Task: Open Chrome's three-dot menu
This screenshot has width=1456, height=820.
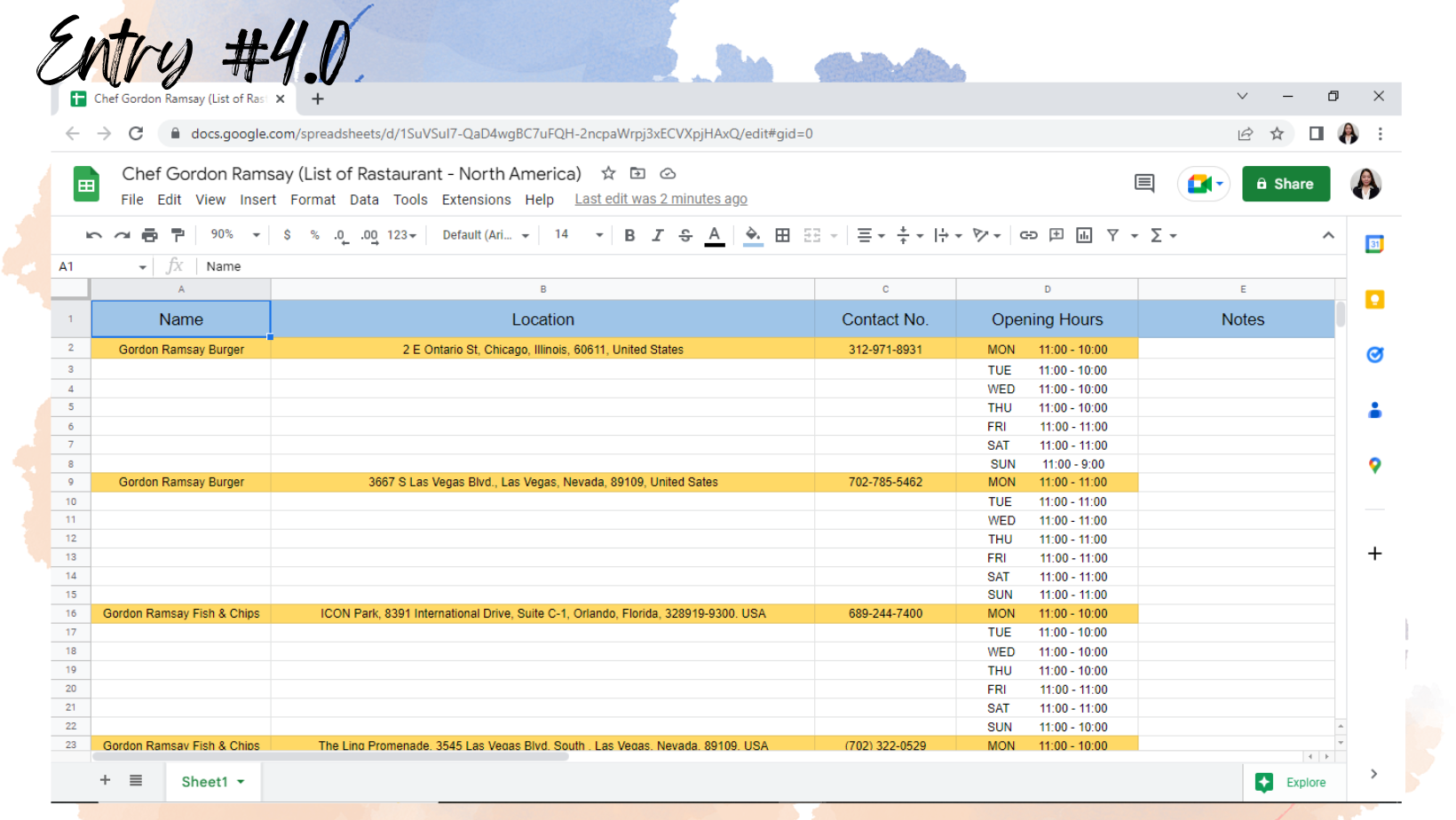Action: [1380, 134]
